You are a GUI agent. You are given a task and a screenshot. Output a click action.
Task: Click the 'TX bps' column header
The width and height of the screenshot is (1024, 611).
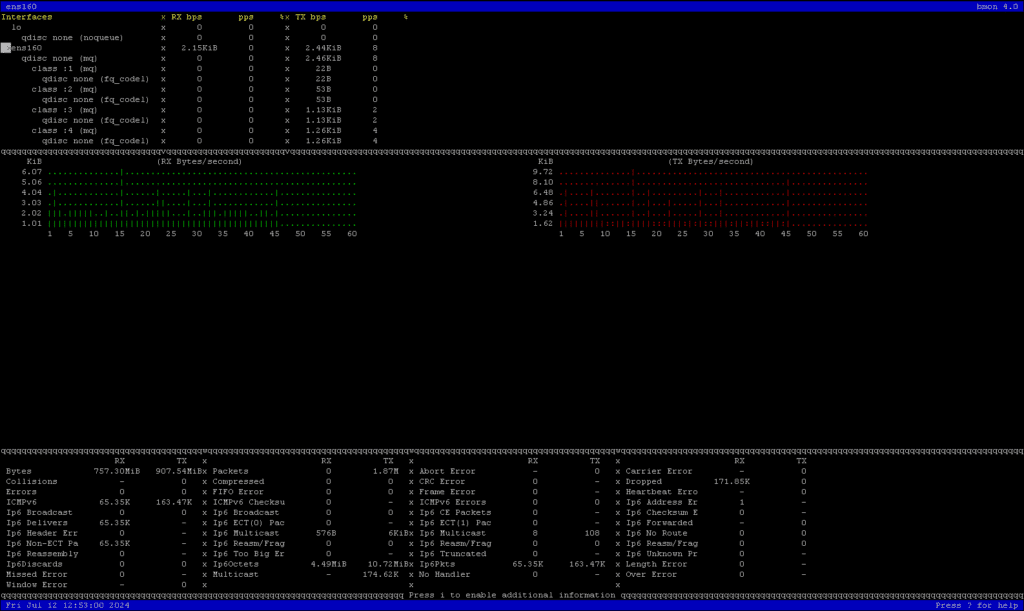[310, 17]
